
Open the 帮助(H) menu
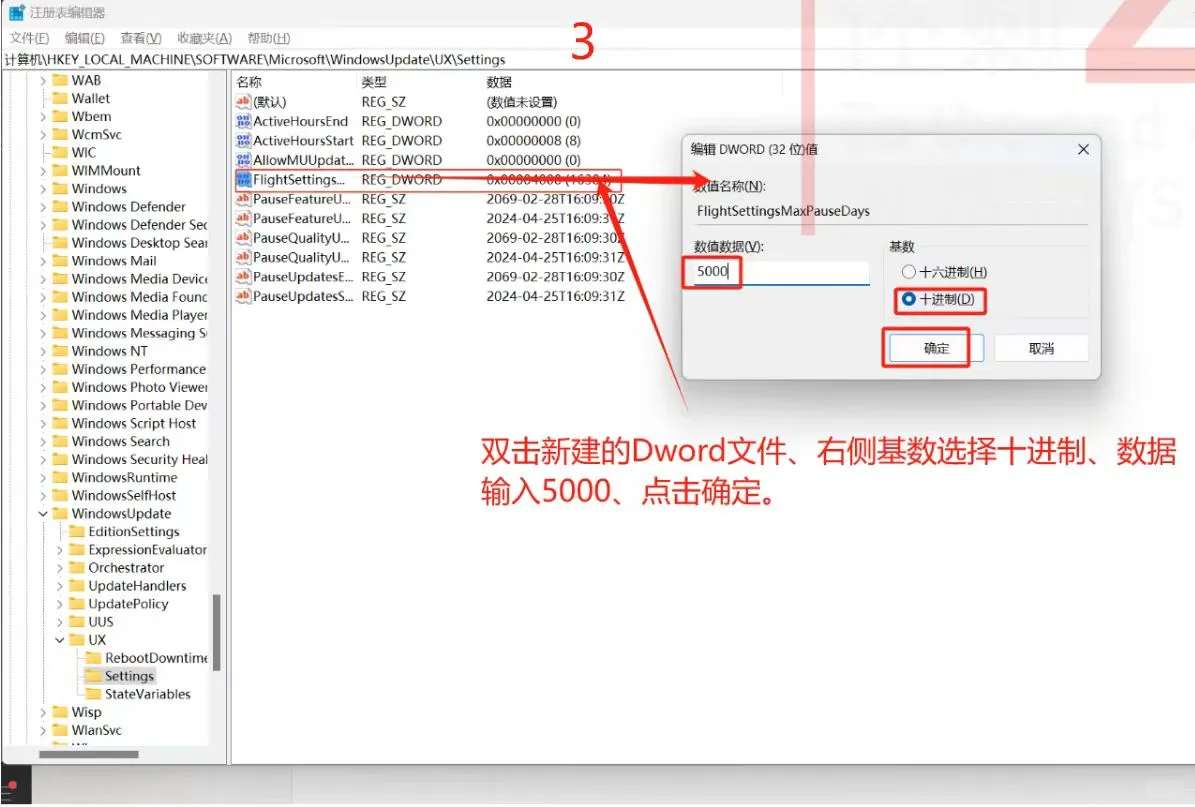[x=268, y=38]
